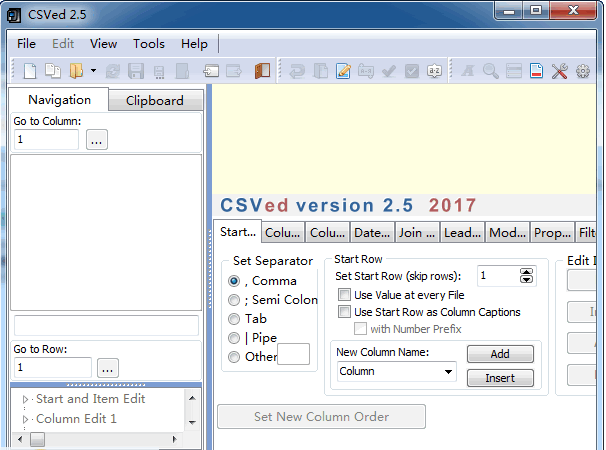Decrease the Set Start Row spinner
This screenshot has width=606, height=450.
pos(526,279)
